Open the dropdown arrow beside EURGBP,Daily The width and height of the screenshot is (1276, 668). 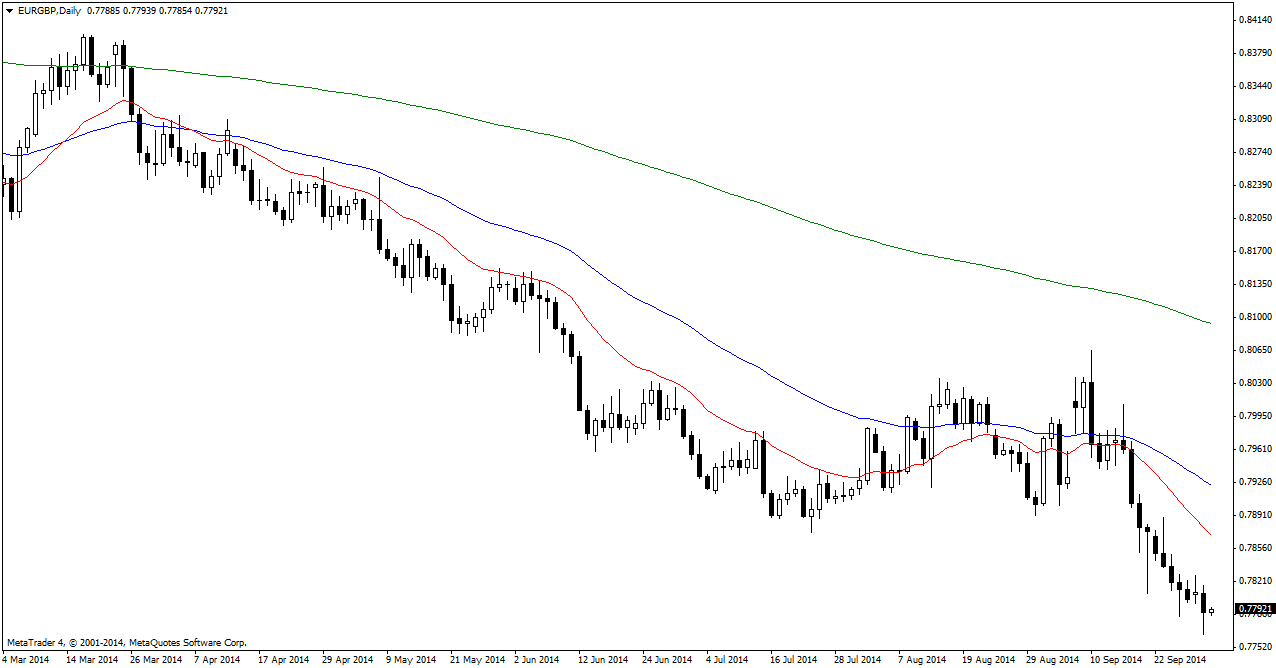(9, 10)
